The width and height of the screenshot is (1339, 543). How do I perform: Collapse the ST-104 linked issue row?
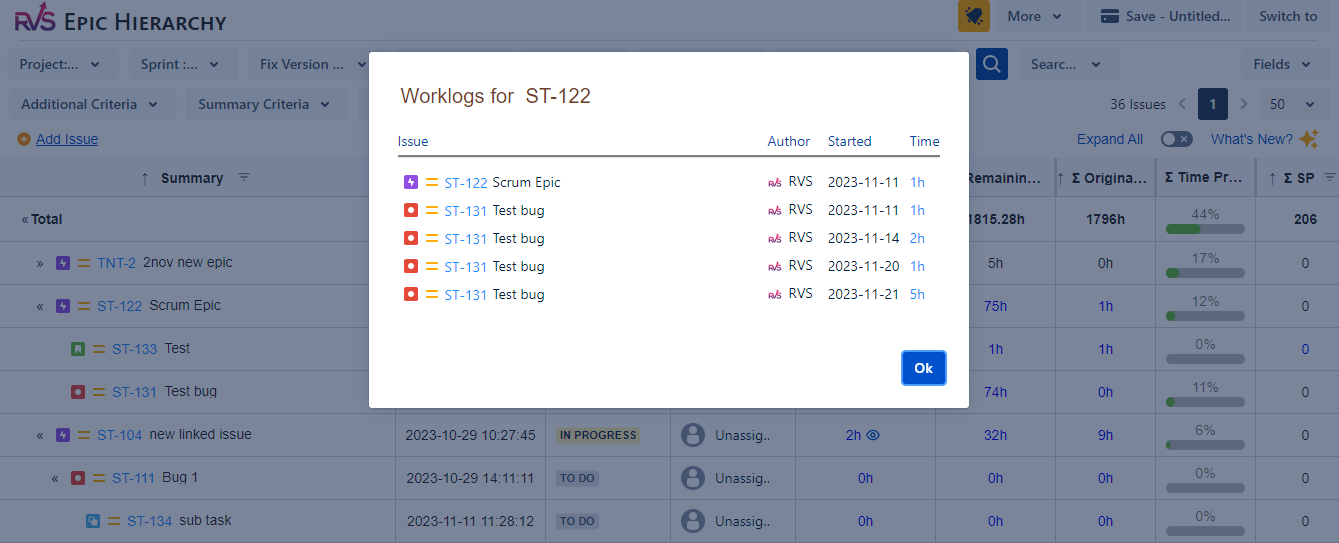click(40, 435)
